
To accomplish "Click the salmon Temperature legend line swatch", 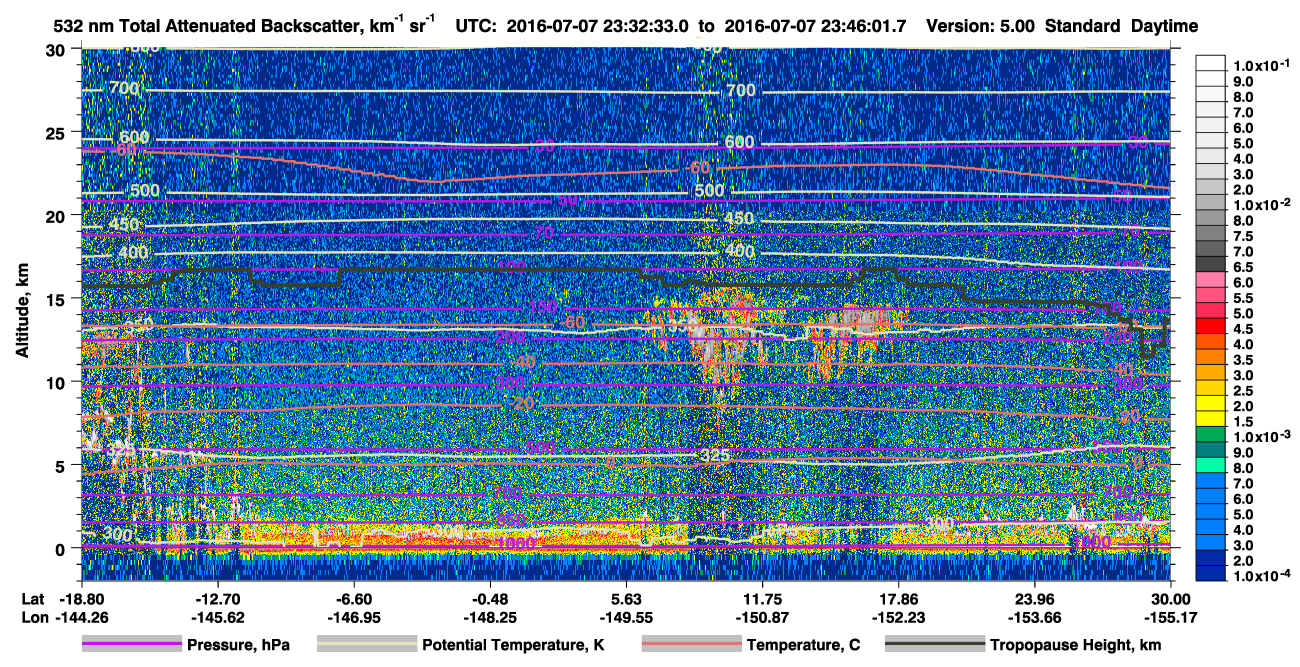I will [691, 645].
